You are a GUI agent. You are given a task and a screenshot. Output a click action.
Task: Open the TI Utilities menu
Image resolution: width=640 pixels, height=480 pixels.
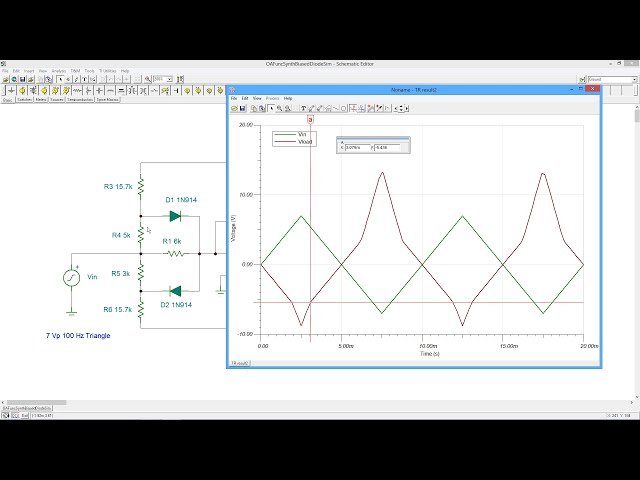pyautogui.click(x=107, y=71)
